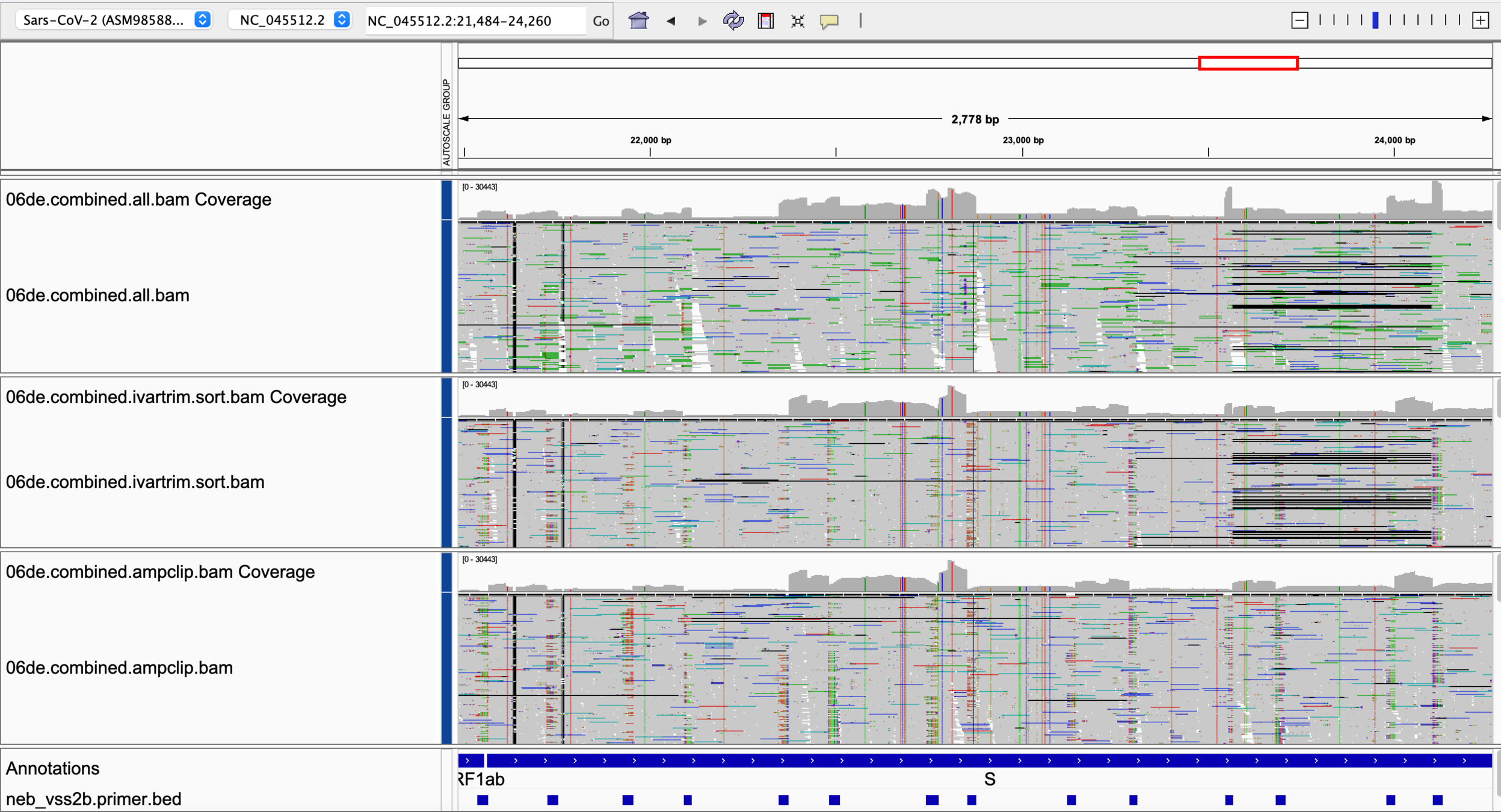This screenshot has width=1501, height=812.
Task: Open the NC_045512.2 chromosome dropdown
Action: [290, 20]
